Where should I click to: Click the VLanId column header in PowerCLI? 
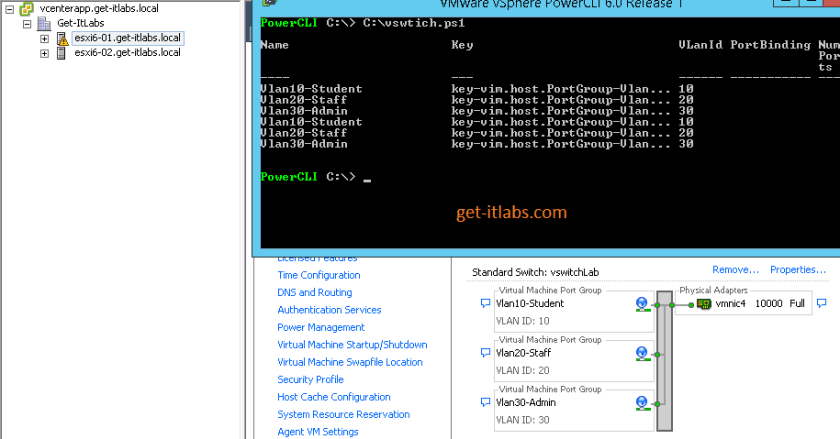[x=700, y=45]
